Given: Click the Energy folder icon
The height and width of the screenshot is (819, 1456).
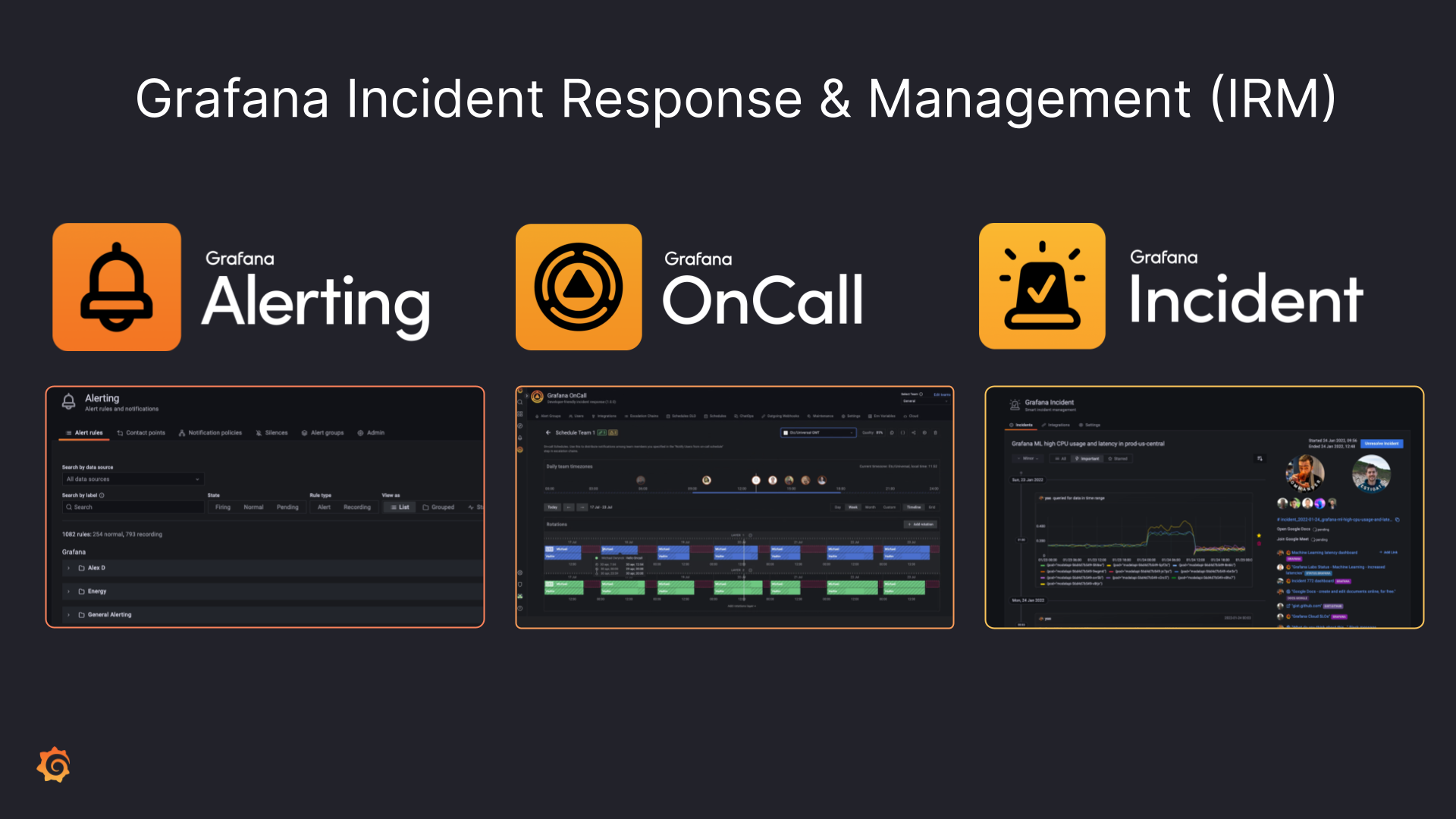Looking at the screenshot, I should coord(81,591).
